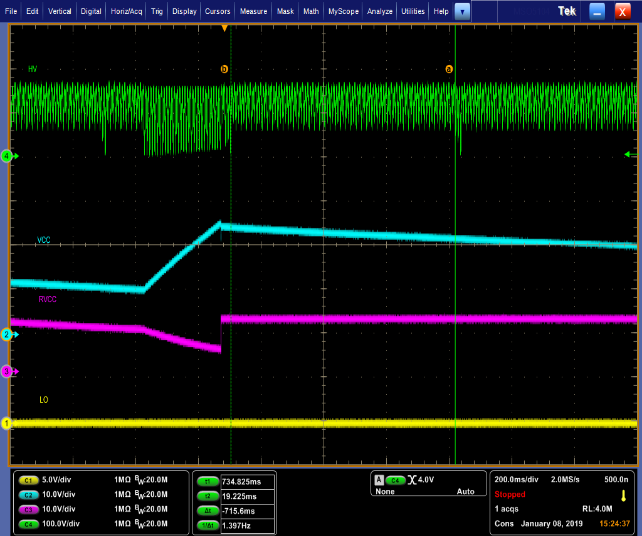Select cursor b marker on the graticule
The height and width of the screenshot is (536, 642).
224,69
